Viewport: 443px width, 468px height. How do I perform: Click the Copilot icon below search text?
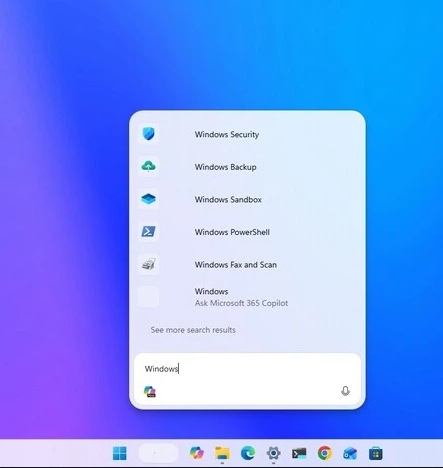[x=150, y=391]
